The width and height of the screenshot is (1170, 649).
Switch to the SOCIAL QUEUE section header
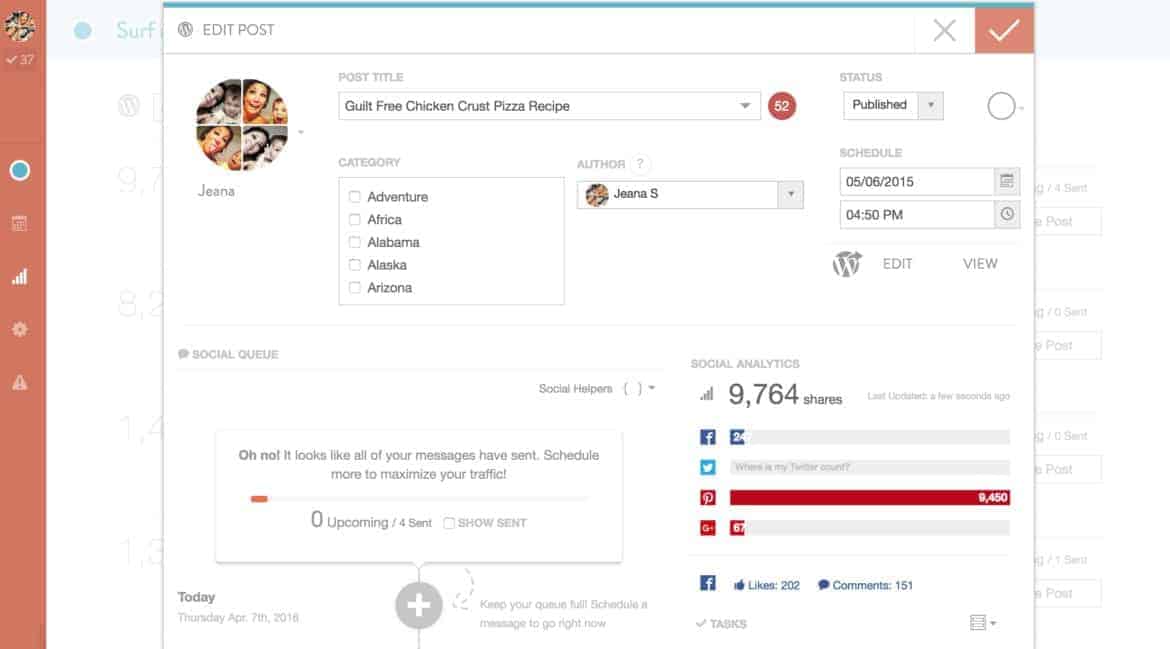click(227, 354)
